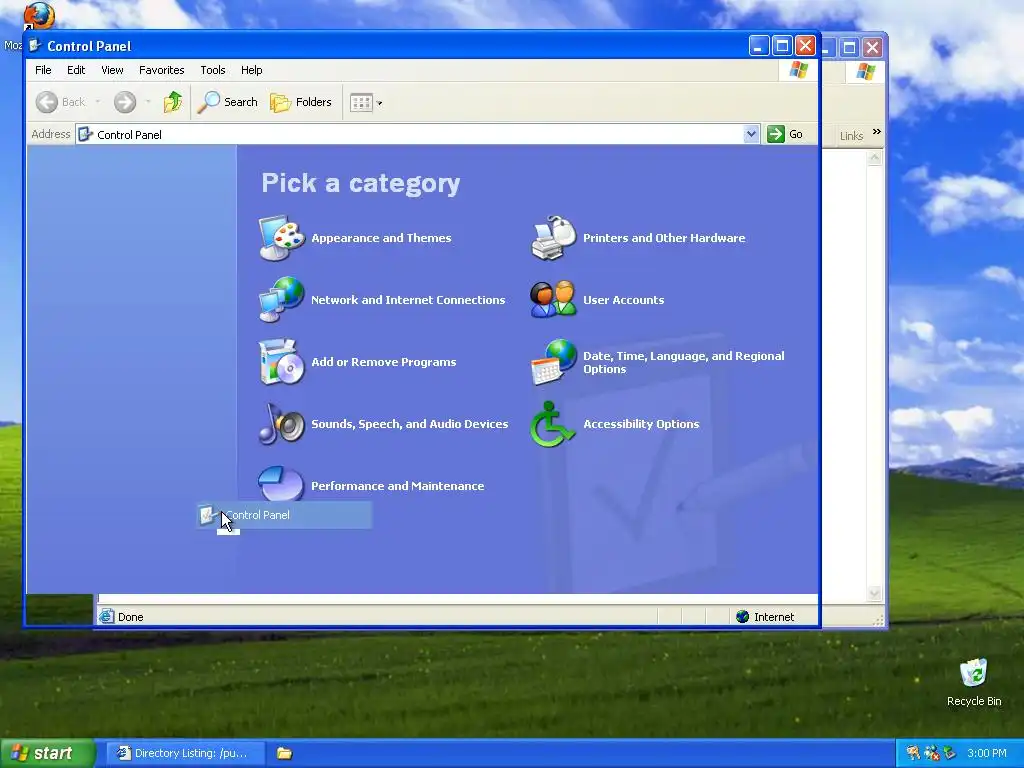Open the Edit menu
This screenshot has width=1024, height=768.
[76, 70]
